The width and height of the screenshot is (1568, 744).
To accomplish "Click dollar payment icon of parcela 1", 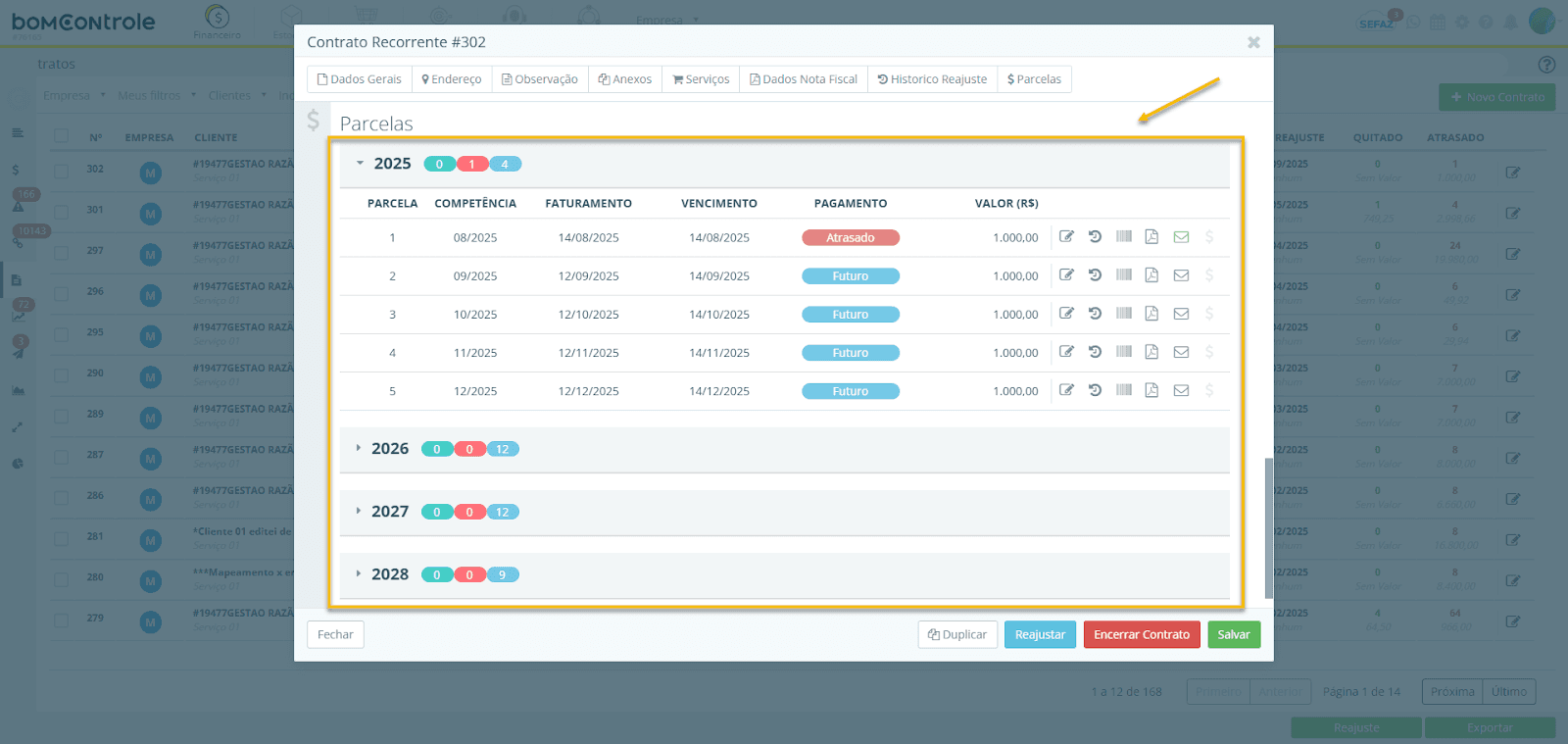I will tap(1209, 236).
